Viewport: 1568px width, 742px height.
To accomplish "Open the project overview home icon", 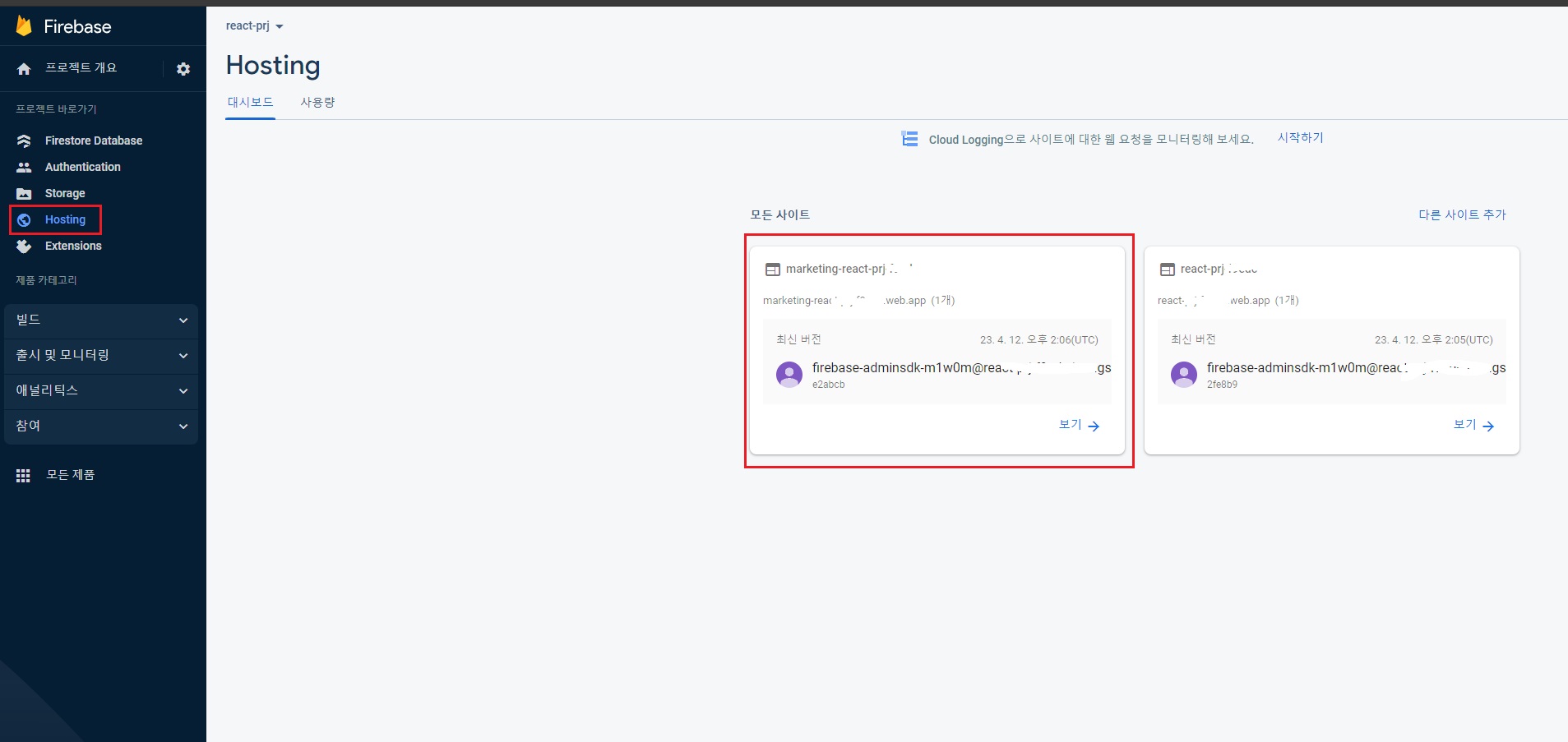I will (24, 69).
